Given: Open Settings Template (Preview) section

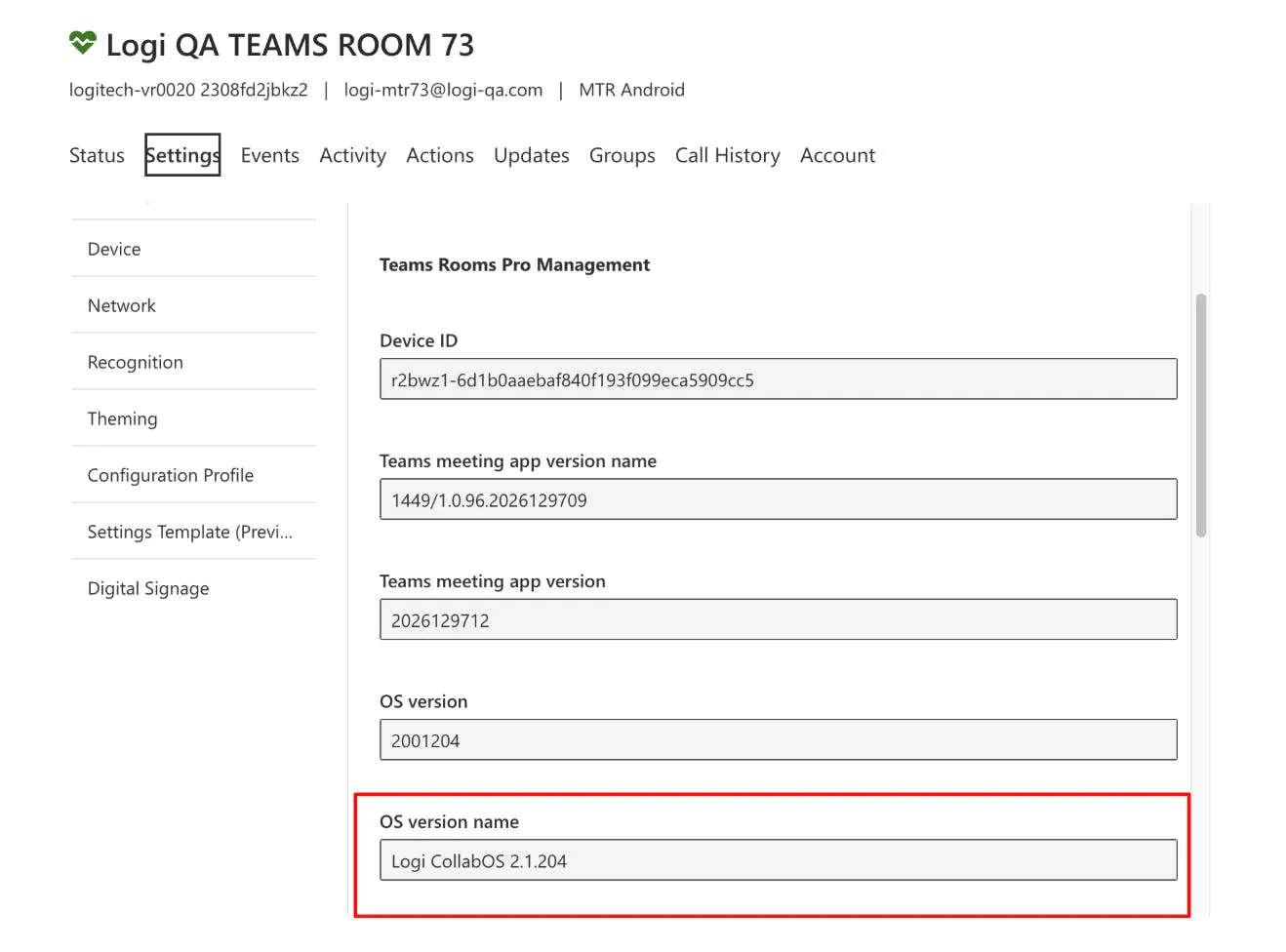Looking at the screenshot, I should tap(194, 532).
